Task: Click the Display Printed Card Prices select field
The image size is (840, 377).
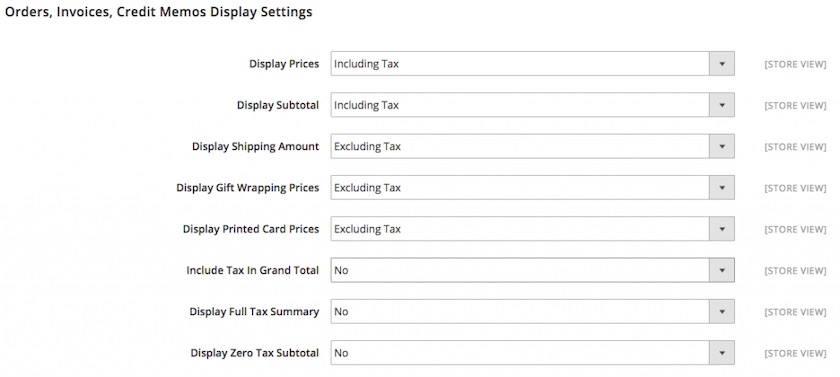Action: pyautogui.click(x=532, y=229)
